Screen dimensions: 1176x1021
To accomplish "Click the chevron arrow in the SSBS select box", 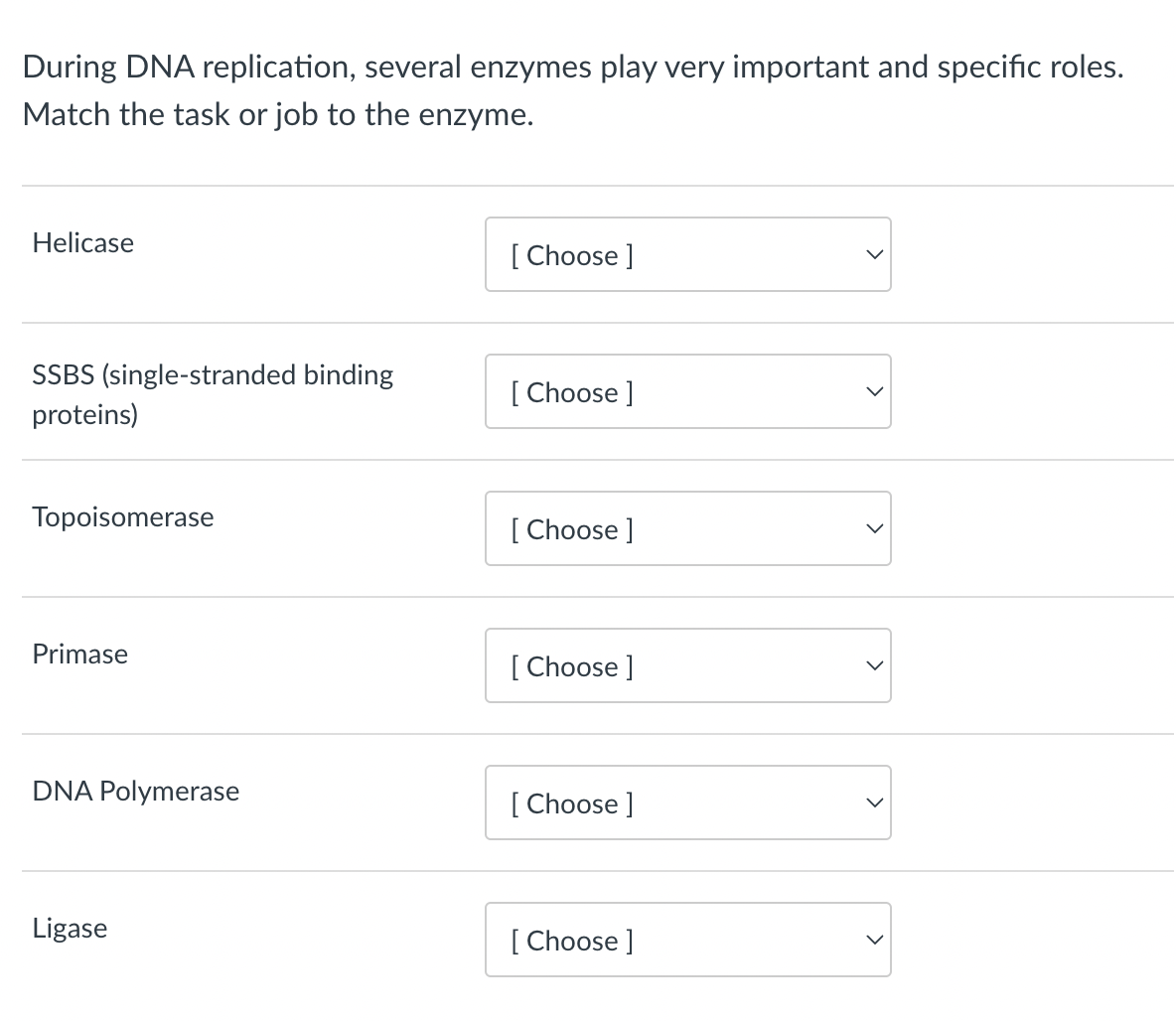I will [x=872, y=392].
